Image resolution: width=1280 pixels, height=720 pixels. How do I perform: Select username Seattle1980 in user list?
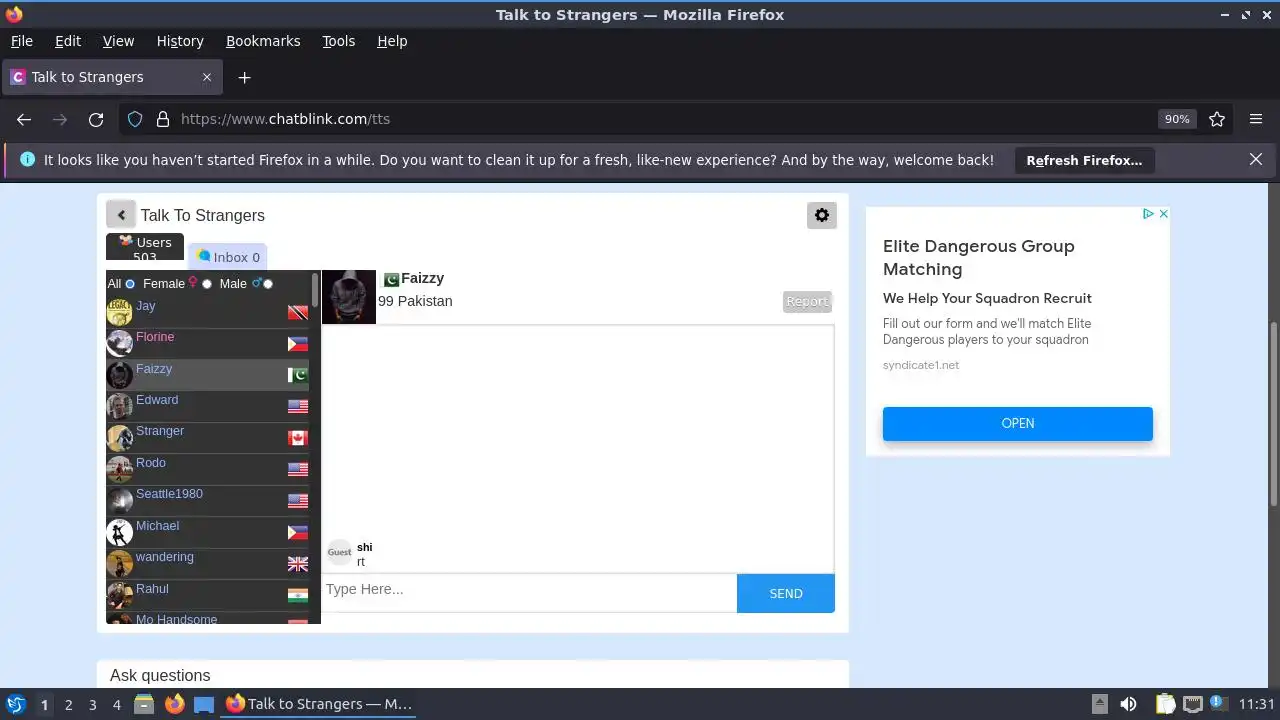169,494
